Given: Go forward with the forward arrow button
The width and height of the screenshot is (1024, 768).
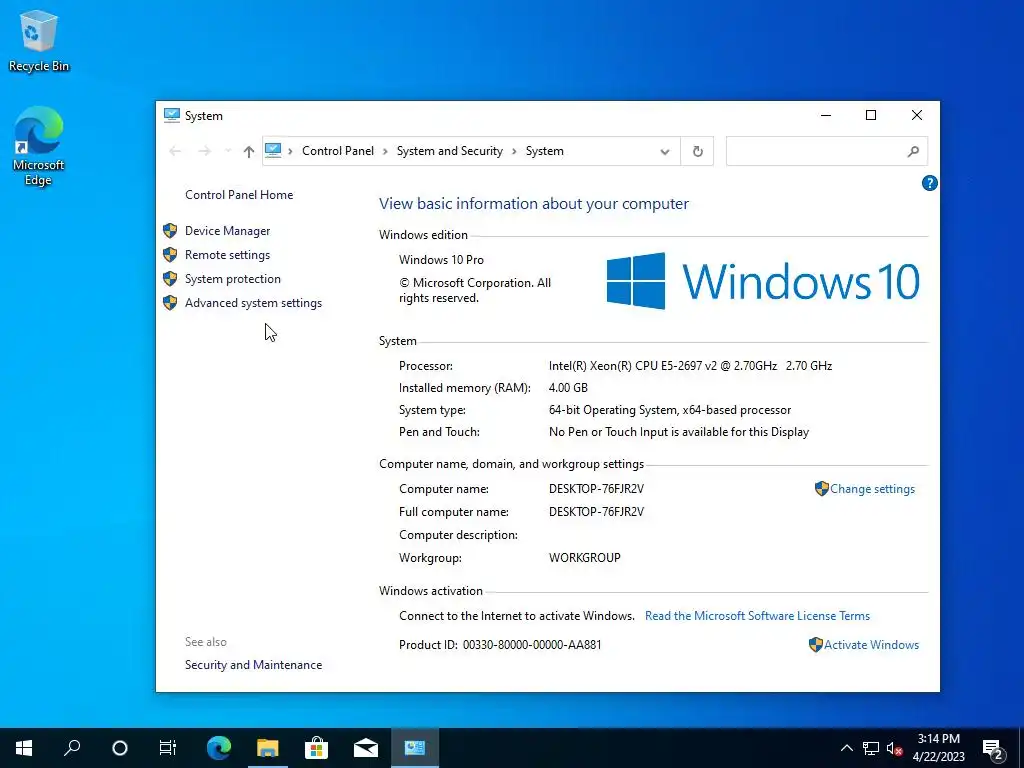Looking at the screenshot, I should point(204,152).
